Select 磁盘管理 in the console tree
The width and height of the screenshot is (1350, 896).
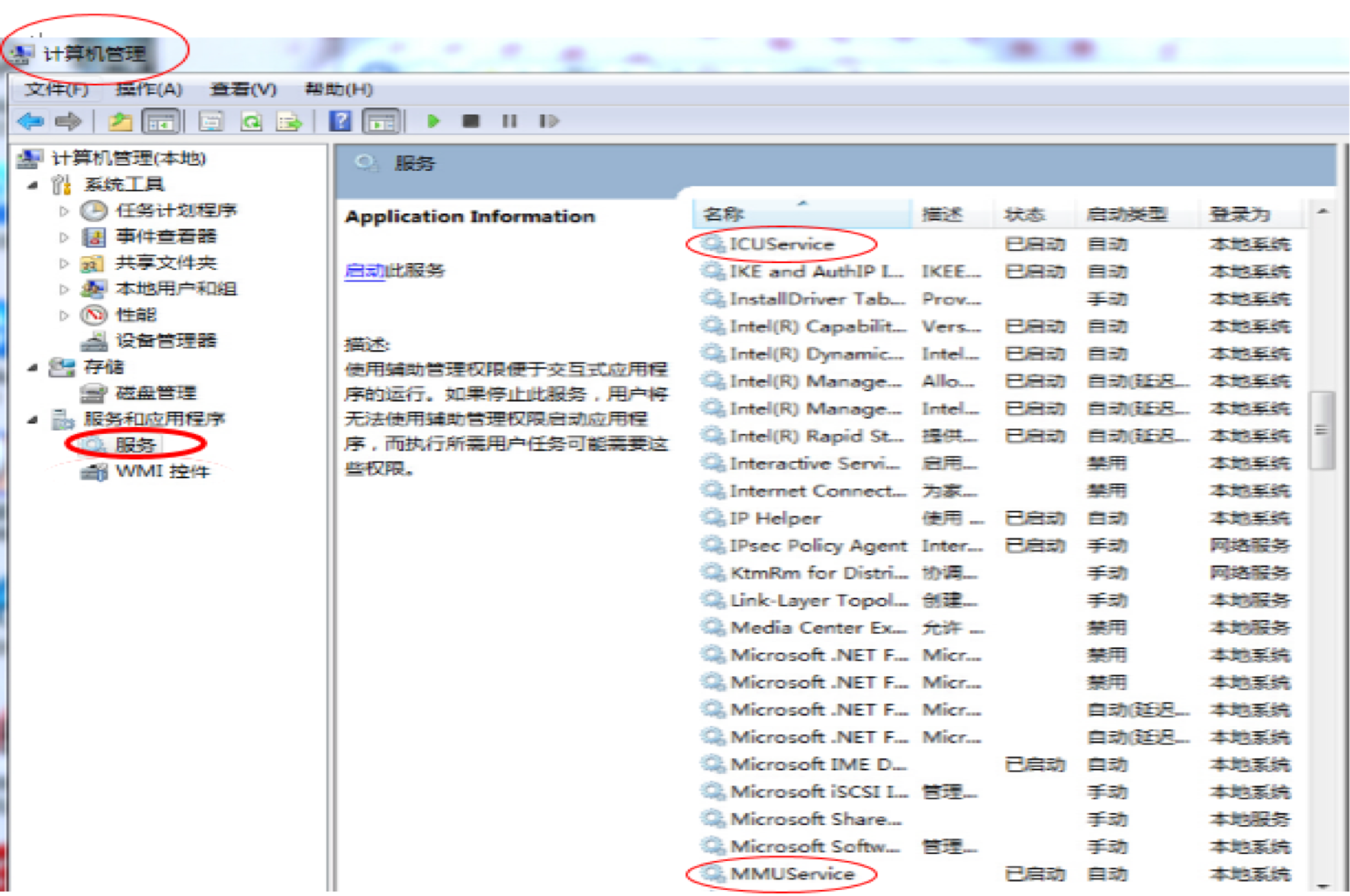click(x=156, y=393)
